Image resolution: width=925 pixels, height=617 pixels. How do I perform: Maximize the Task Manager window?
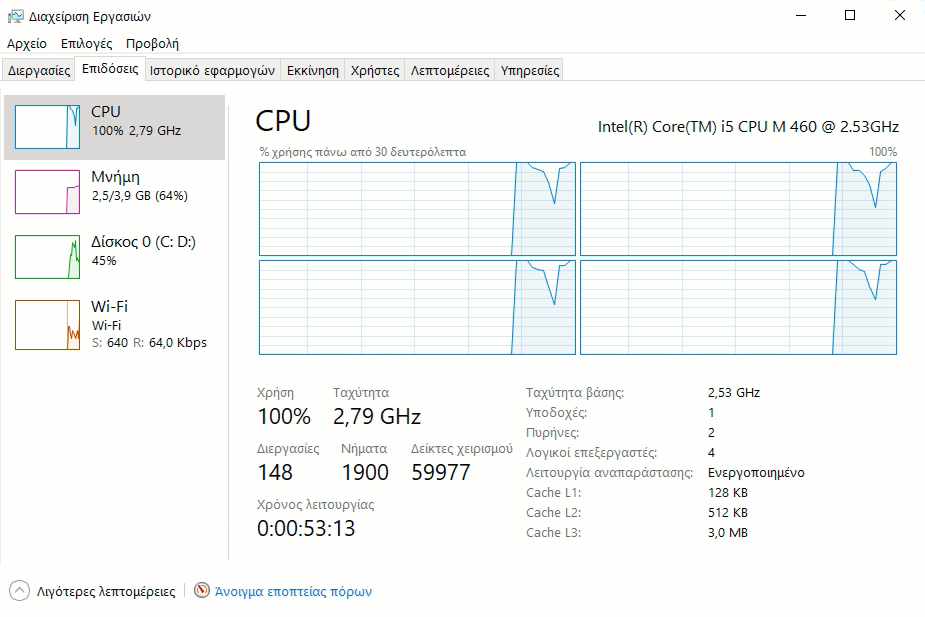tap(850, 16)
